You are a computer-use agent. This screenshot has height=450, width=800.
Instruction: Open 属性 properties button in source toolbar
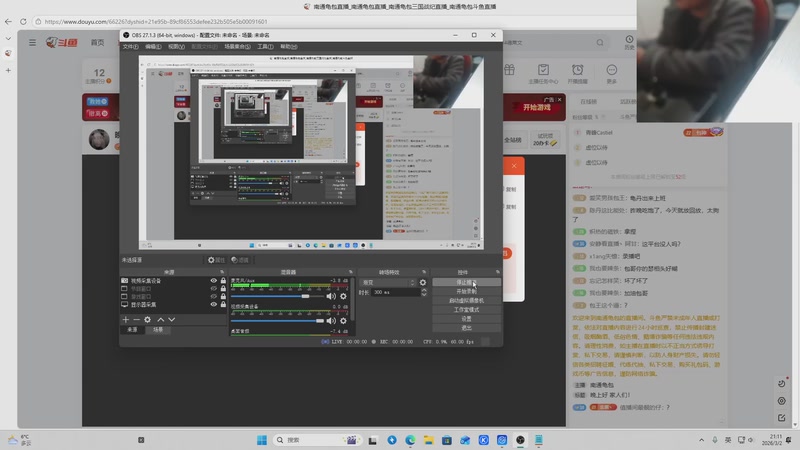216,260
